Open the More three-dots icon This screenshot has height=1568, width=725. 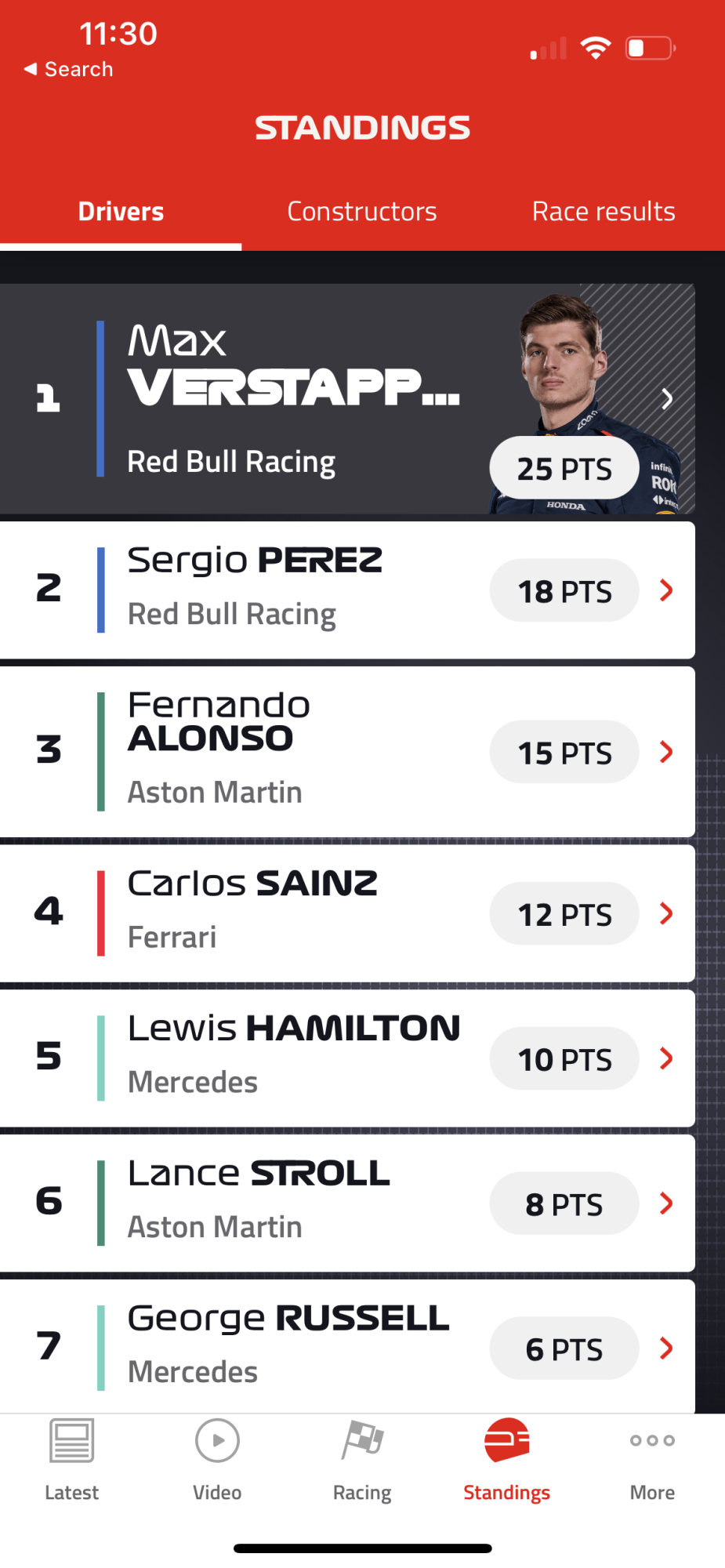[x=652, y=1440]
